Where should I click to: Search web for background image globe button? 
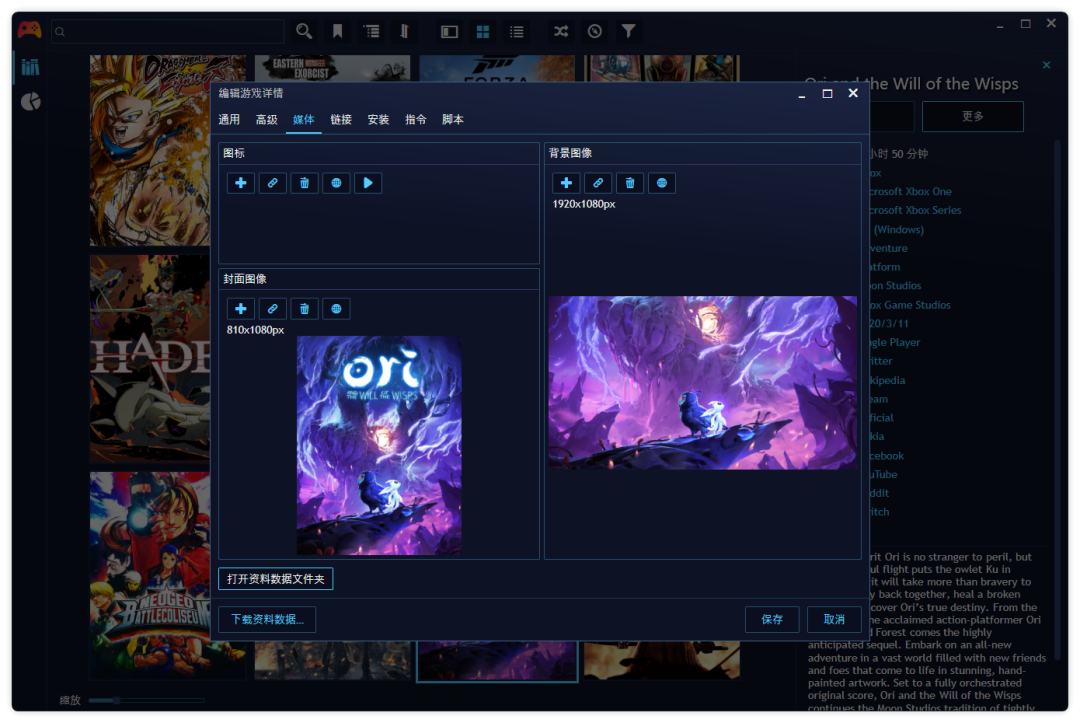click(x=662, y=182)
